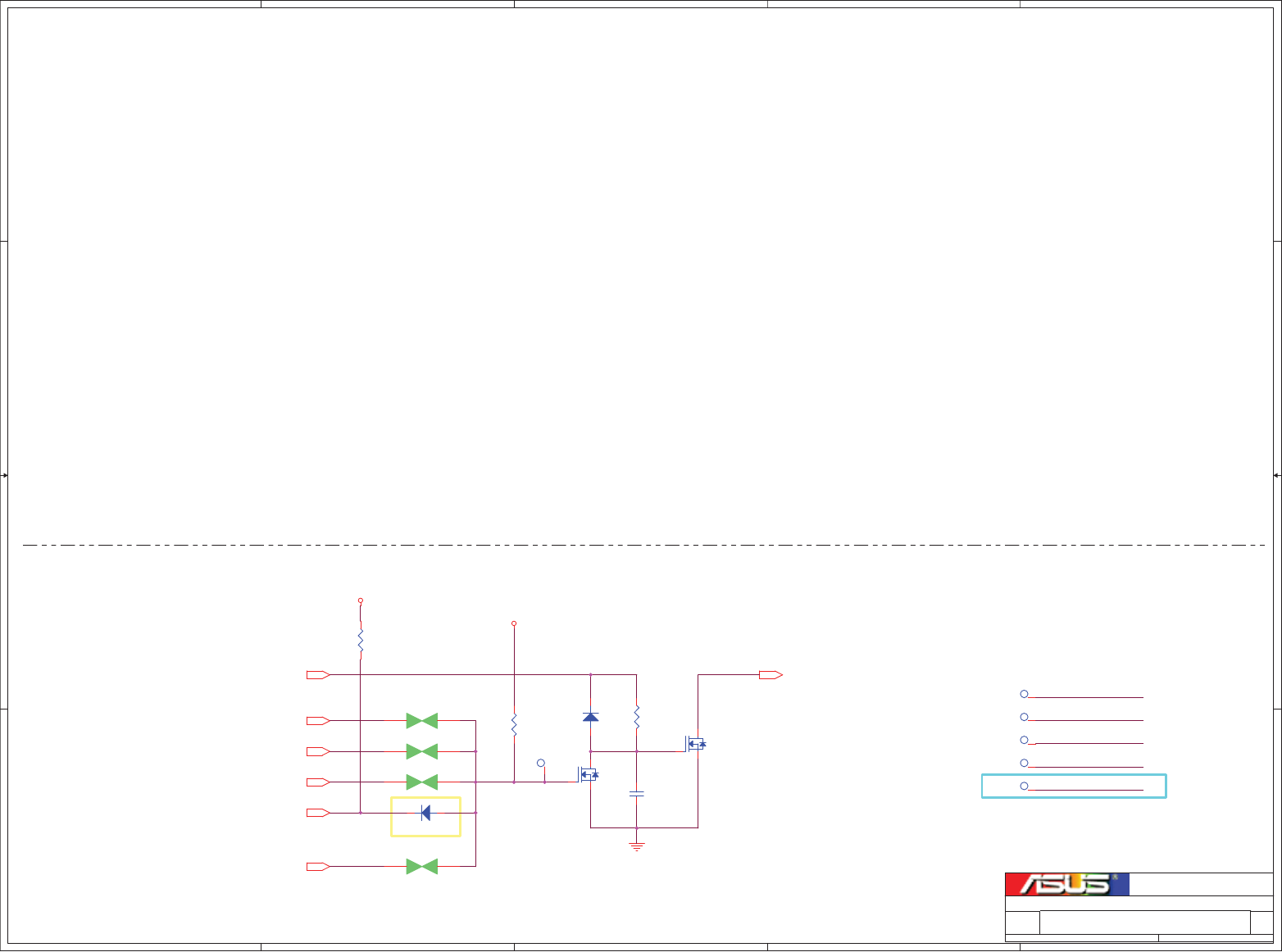The width and height of the screenshot is (1282, 952).
Task: Select the bottommost red input port
Action: 318,867
